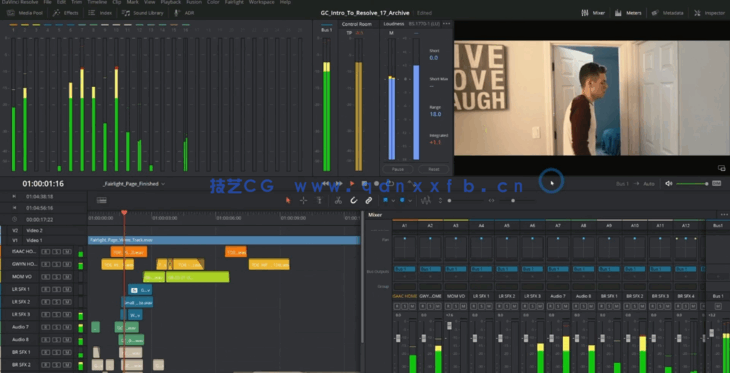Open the A2 Group assignment field

click(430, 286)
